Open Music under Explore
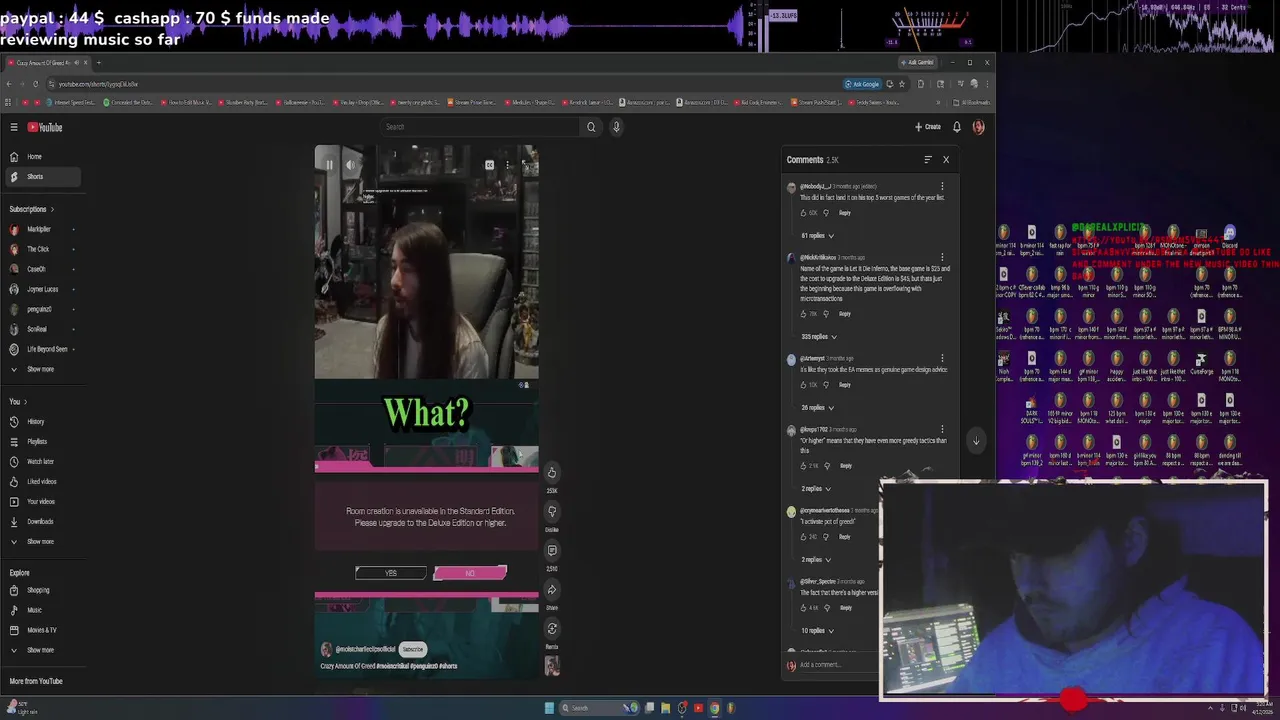The width and height of the screenshot is (1280, 720). click(x=41, y=610)
